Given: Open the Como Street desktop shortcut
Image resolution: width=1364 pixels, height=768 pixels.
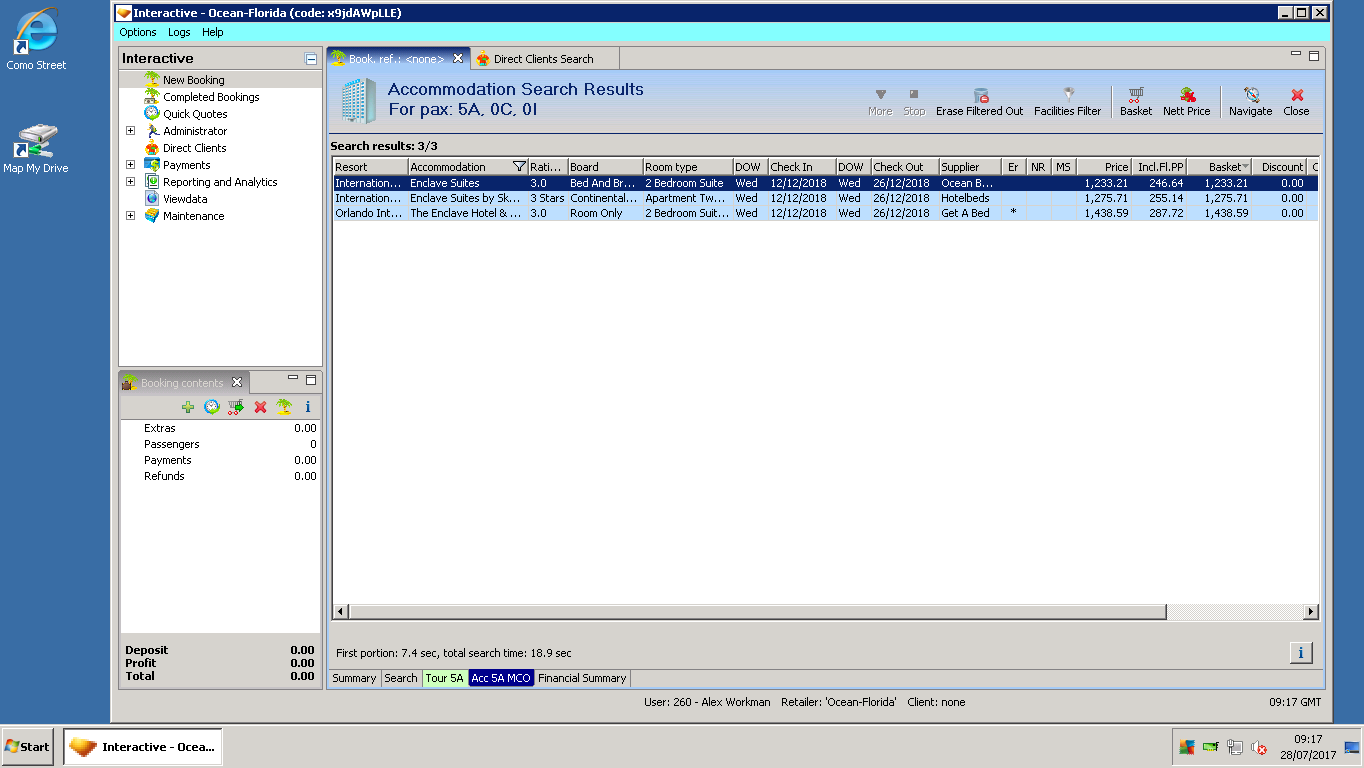Looking at the screenshot, I should click(x=36, y=40).
